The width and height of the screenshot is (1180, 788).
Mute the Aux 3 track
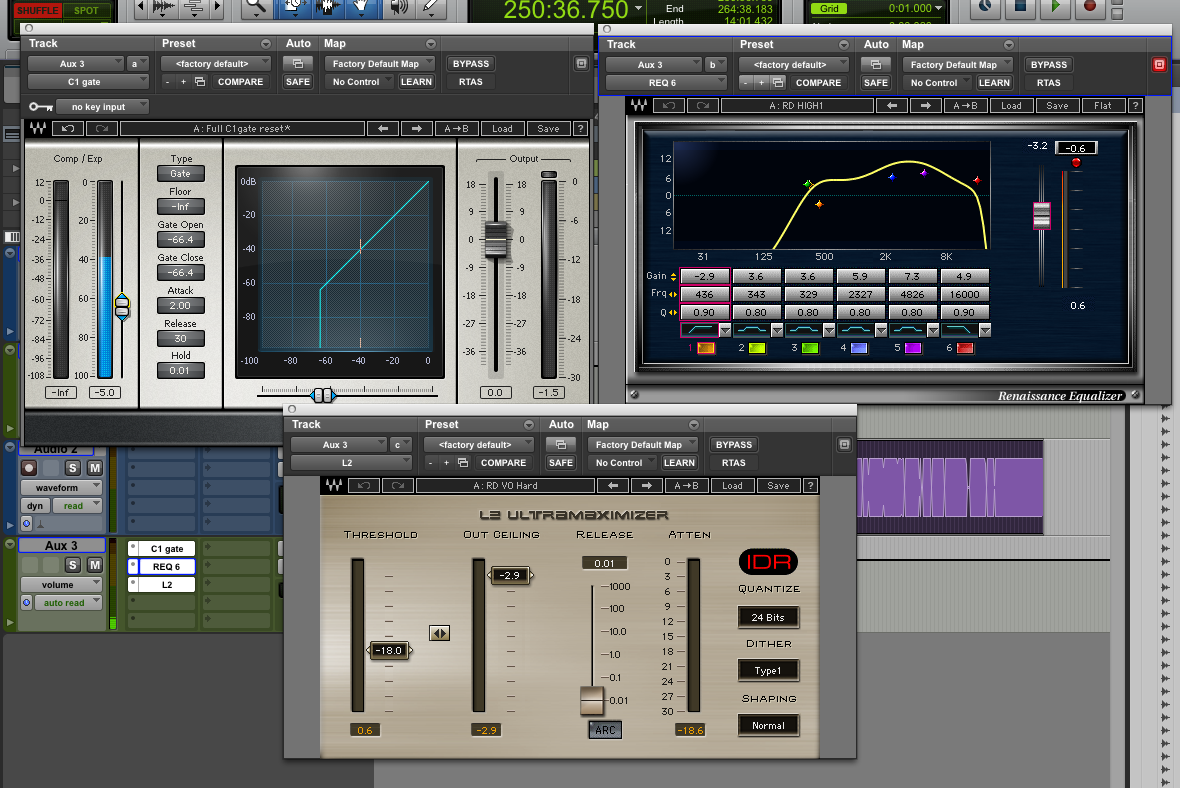pos(95,564)
